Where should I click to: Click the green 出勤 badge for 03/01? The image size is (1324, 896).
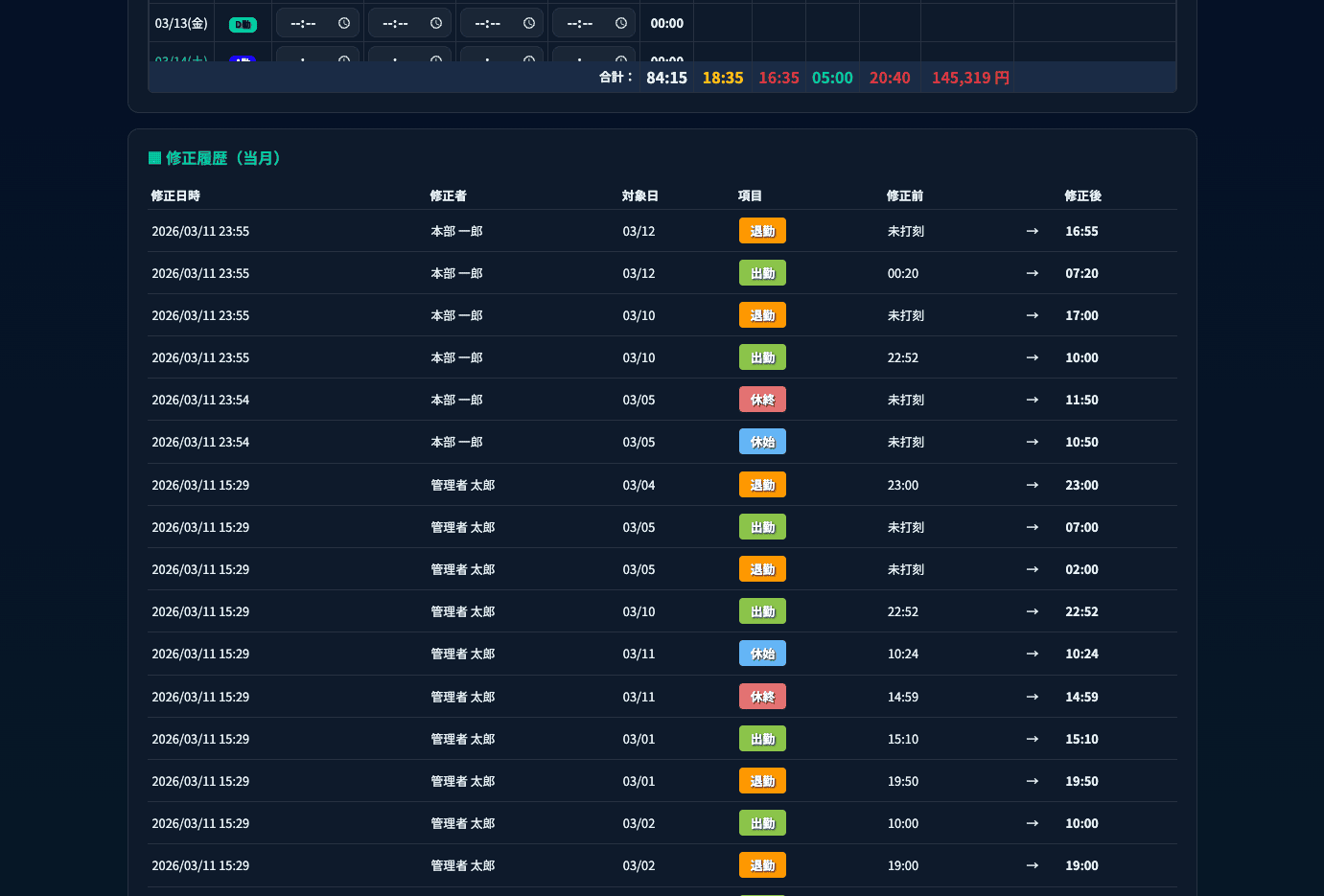pos(762,739)
